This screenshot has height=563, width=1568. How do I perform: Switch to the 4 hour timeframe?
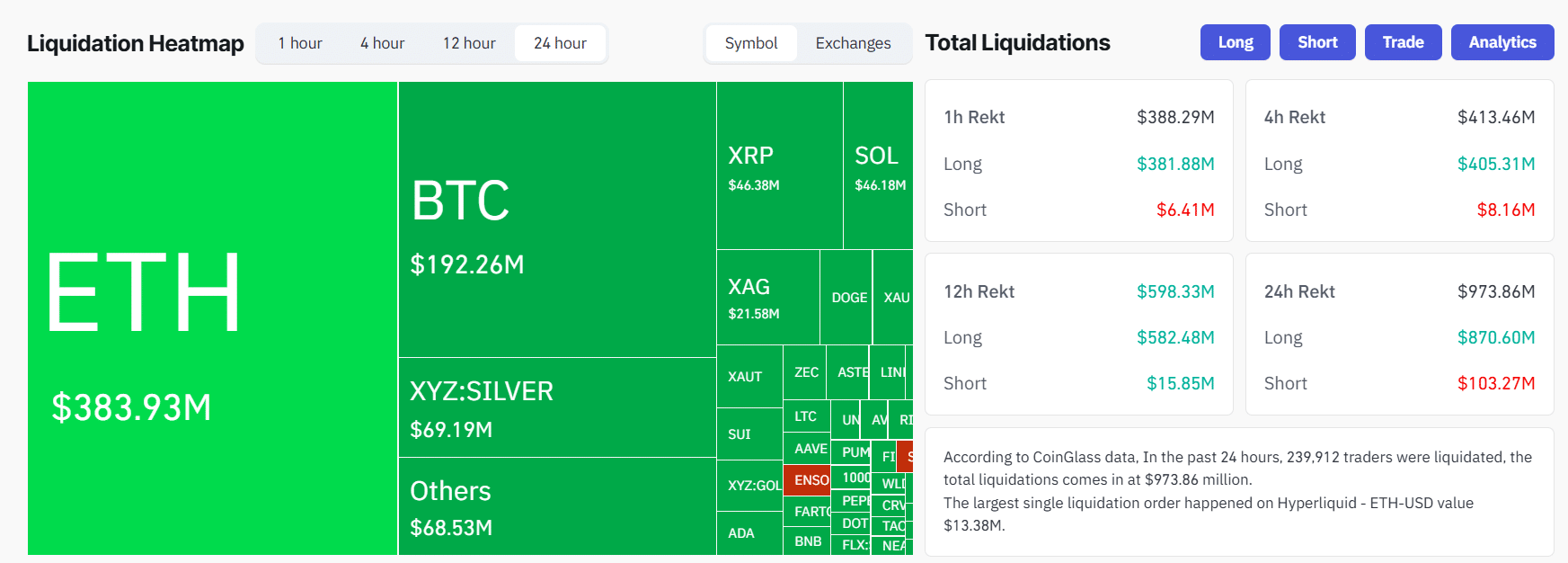382,43
